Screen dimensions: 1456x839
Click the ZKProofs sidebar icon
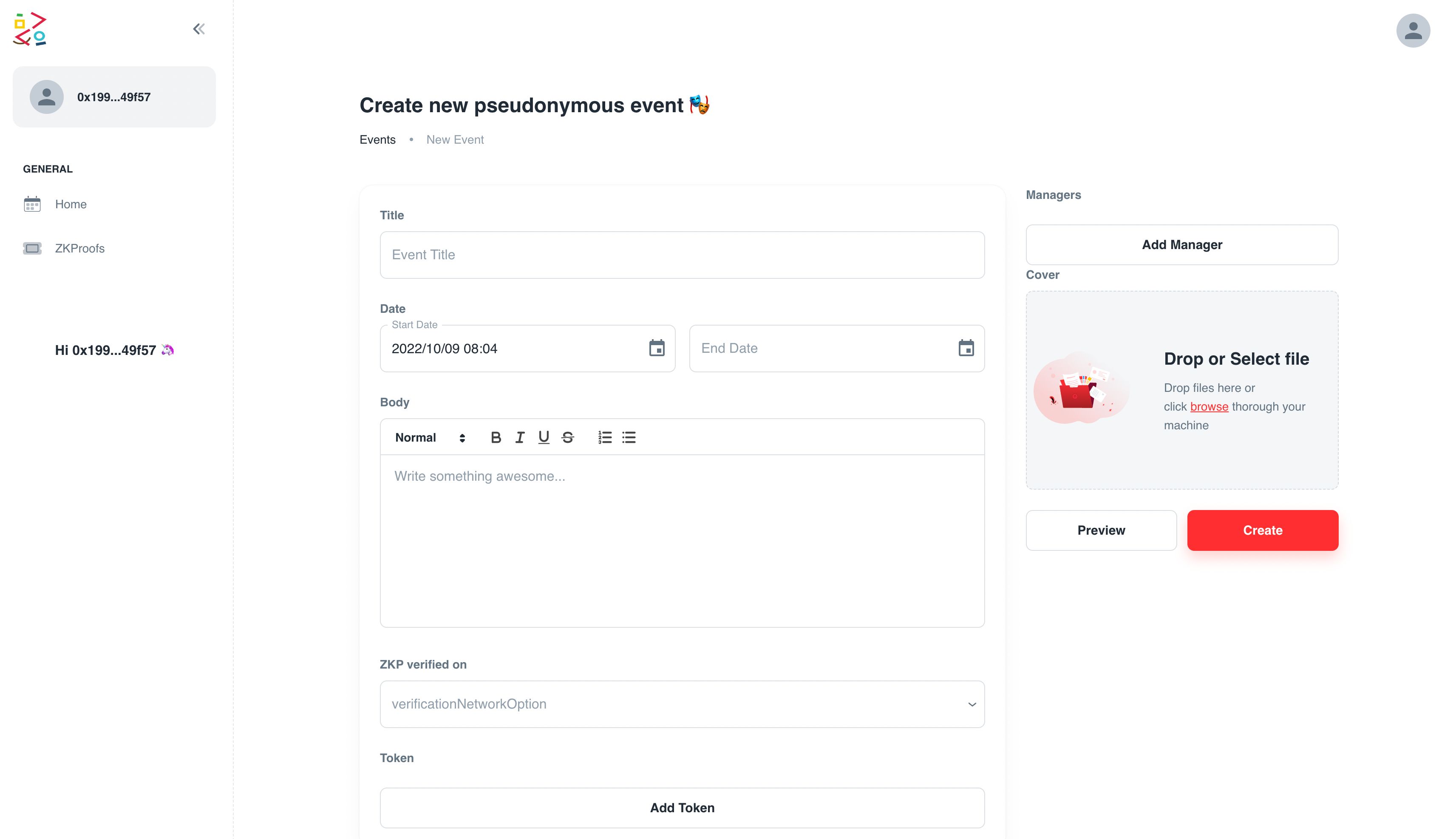[31, 247]
